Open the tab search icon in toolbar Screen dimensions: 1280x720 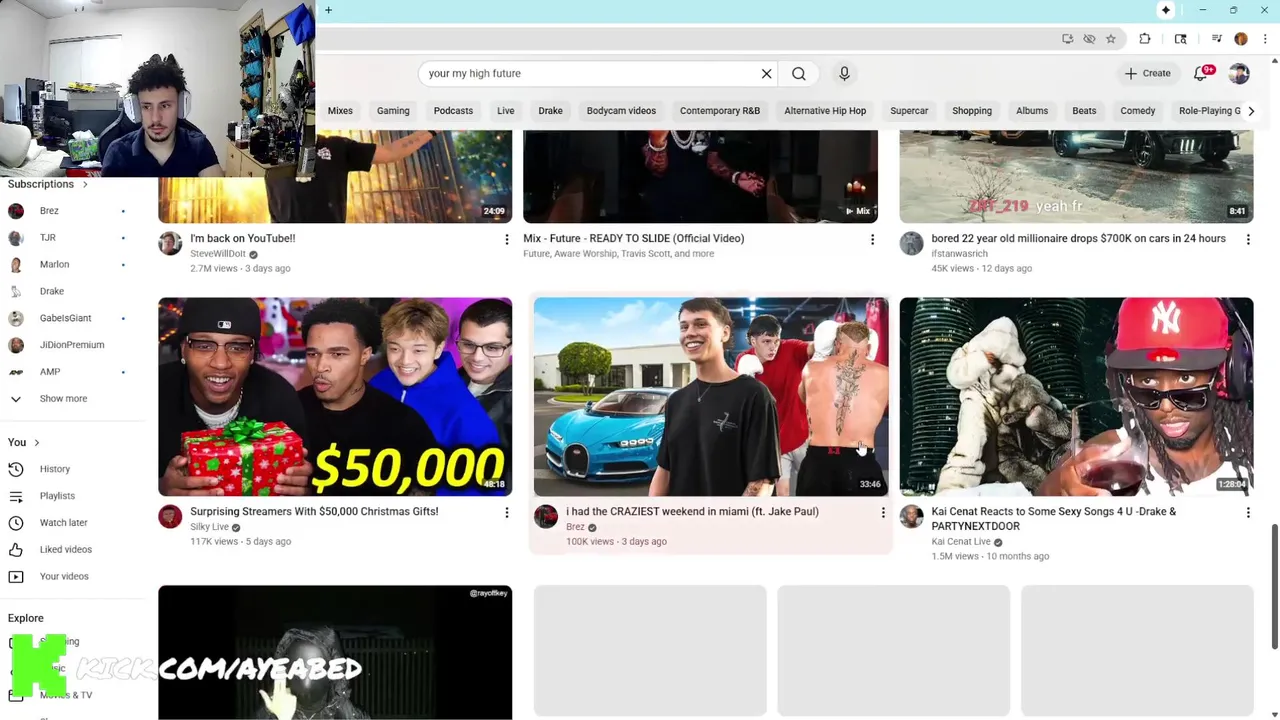pyautogui.click(x=1181, y=39)
